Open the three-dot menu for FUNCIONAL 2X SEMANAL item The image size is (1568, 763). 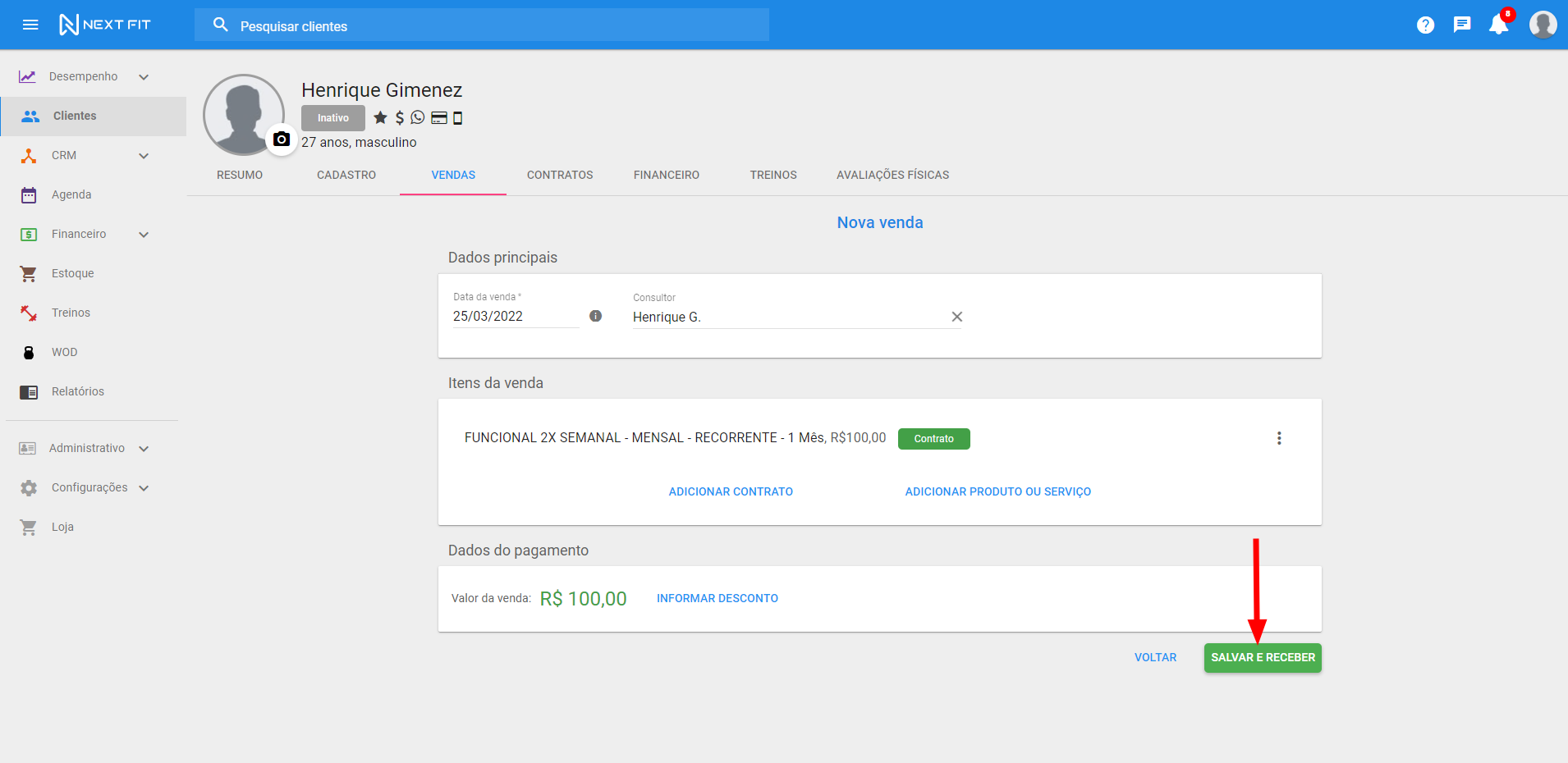coord(1279,438)
